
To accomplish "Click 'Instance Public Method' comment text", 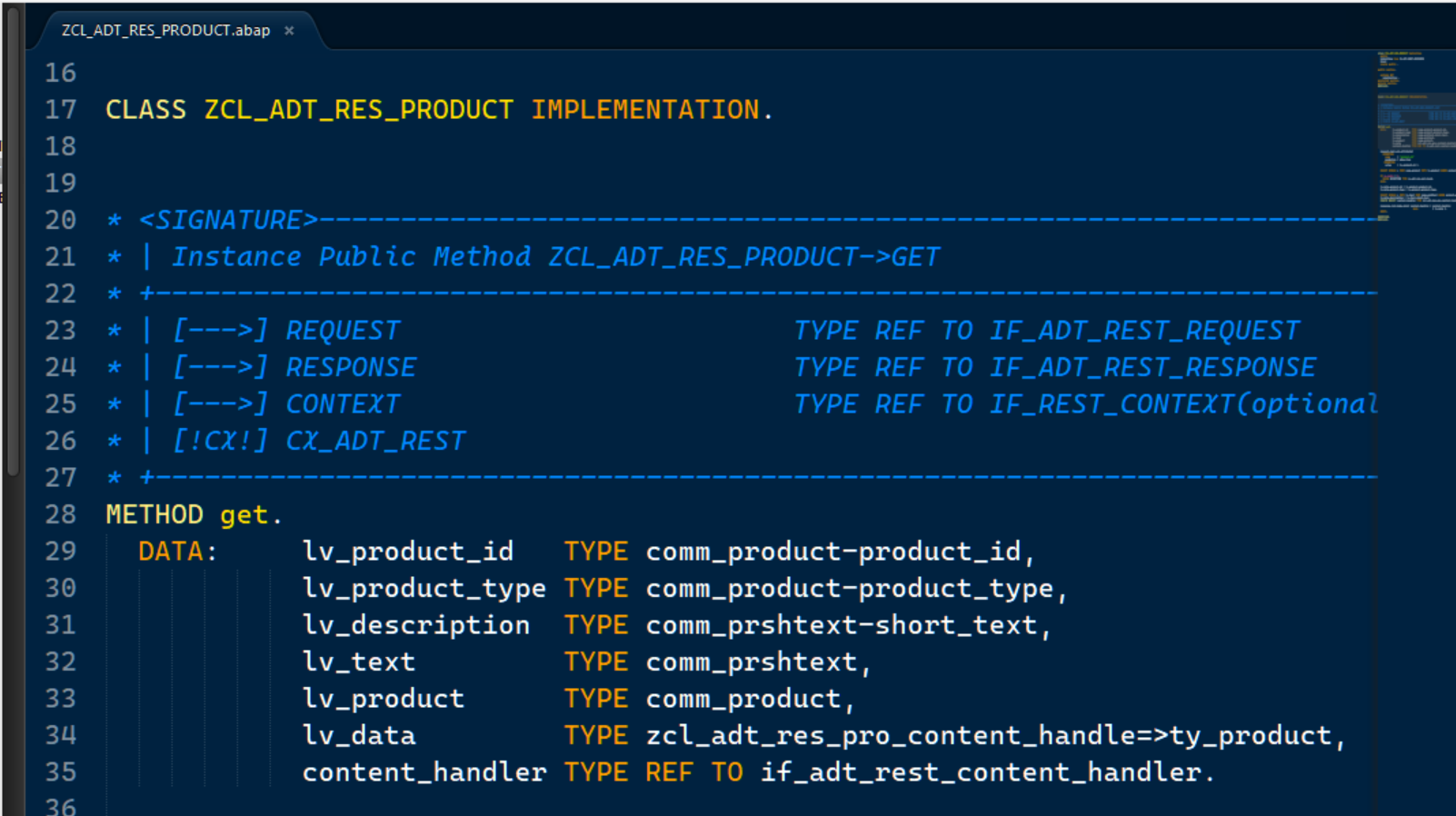I will (x=351, y=257).
